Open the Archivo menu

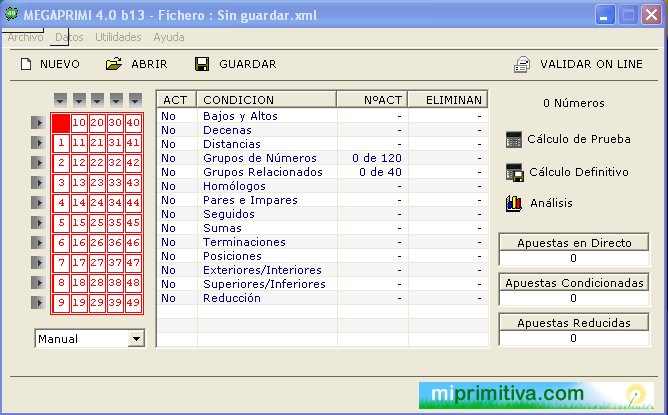click(25, 37)
